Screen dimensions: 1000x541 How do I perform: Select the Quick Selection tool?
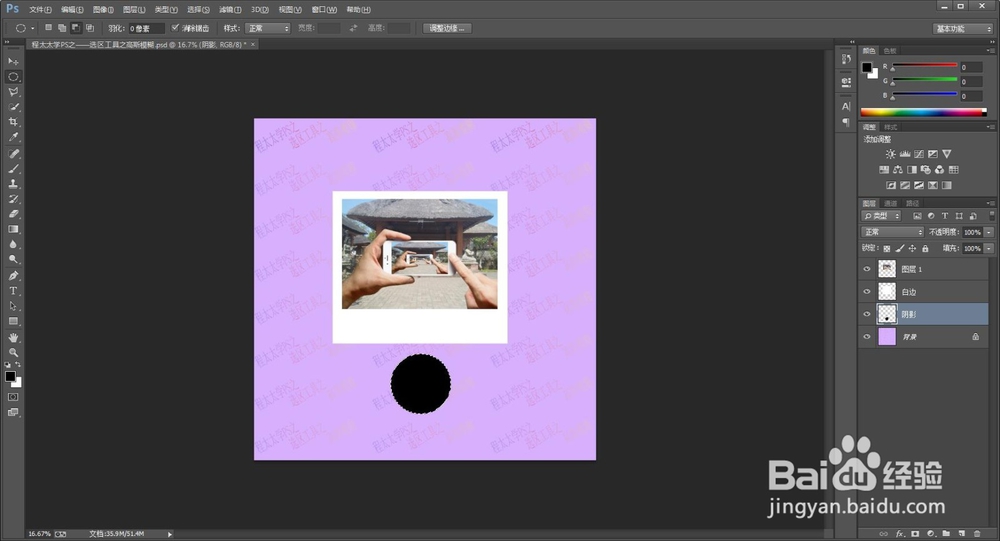pos(13,107)
